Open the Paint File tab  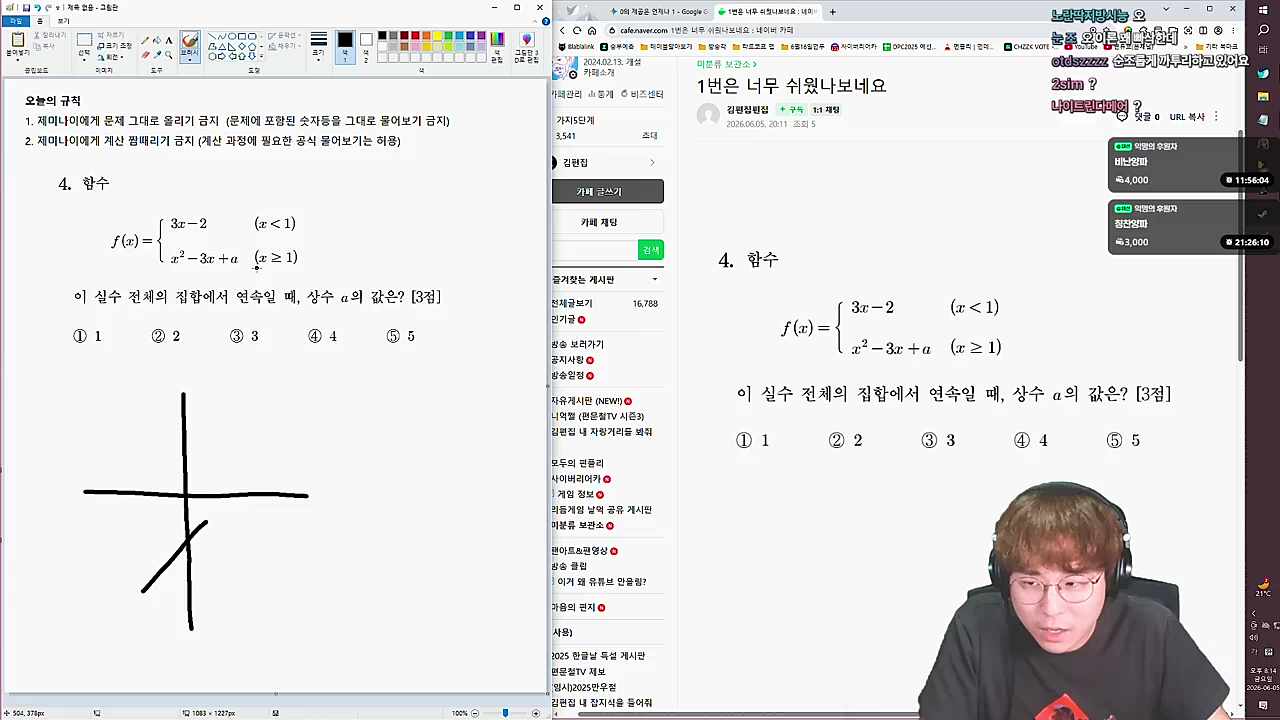(15, 21)
